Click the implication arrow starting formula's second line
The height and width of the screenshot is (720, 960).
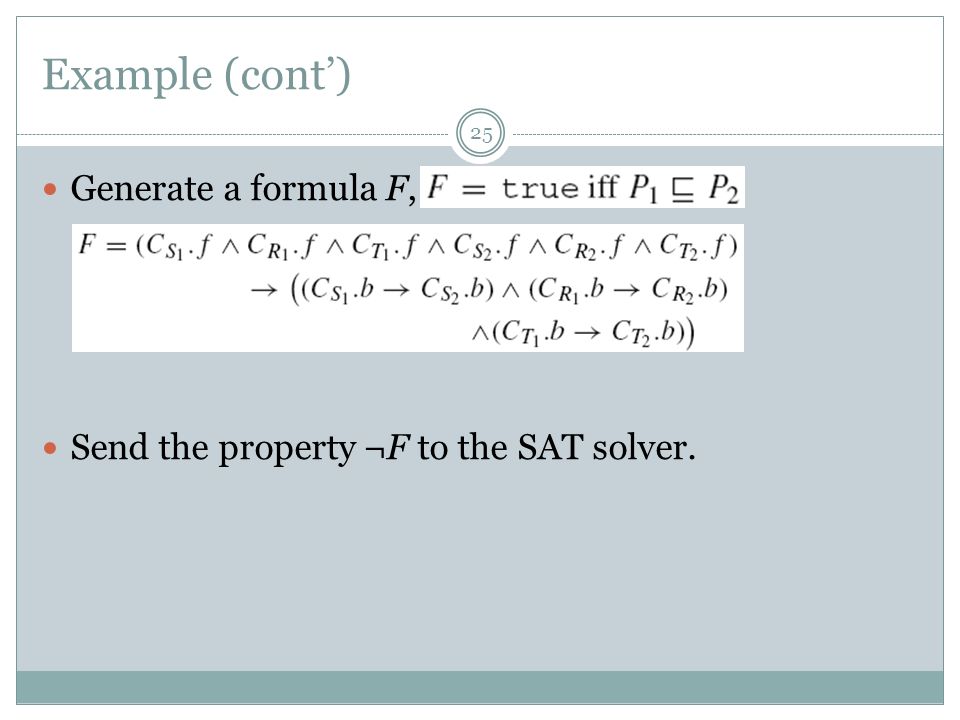[263, 289]
